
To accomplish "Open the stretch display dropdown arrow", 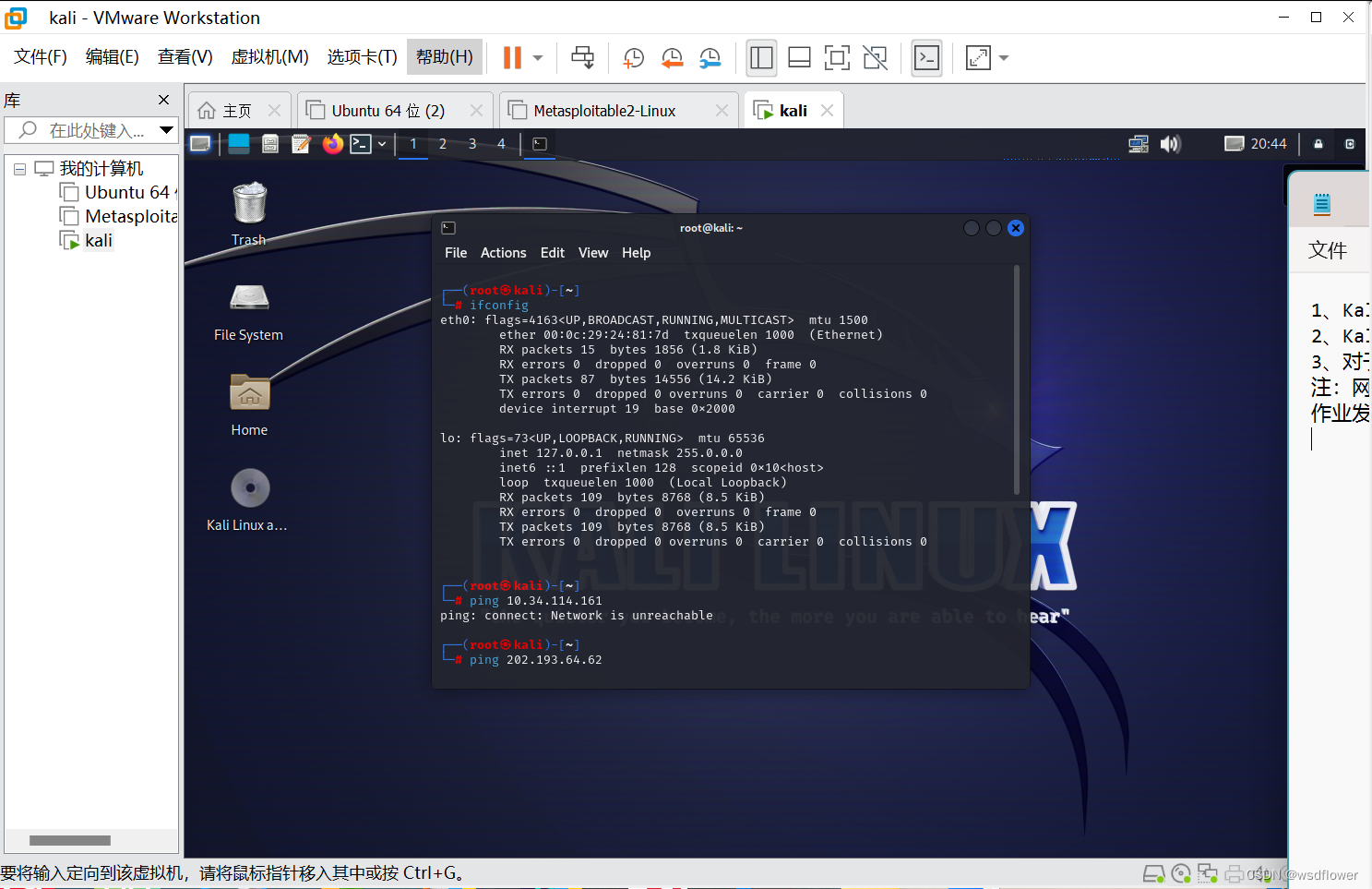I will 1004,58.
